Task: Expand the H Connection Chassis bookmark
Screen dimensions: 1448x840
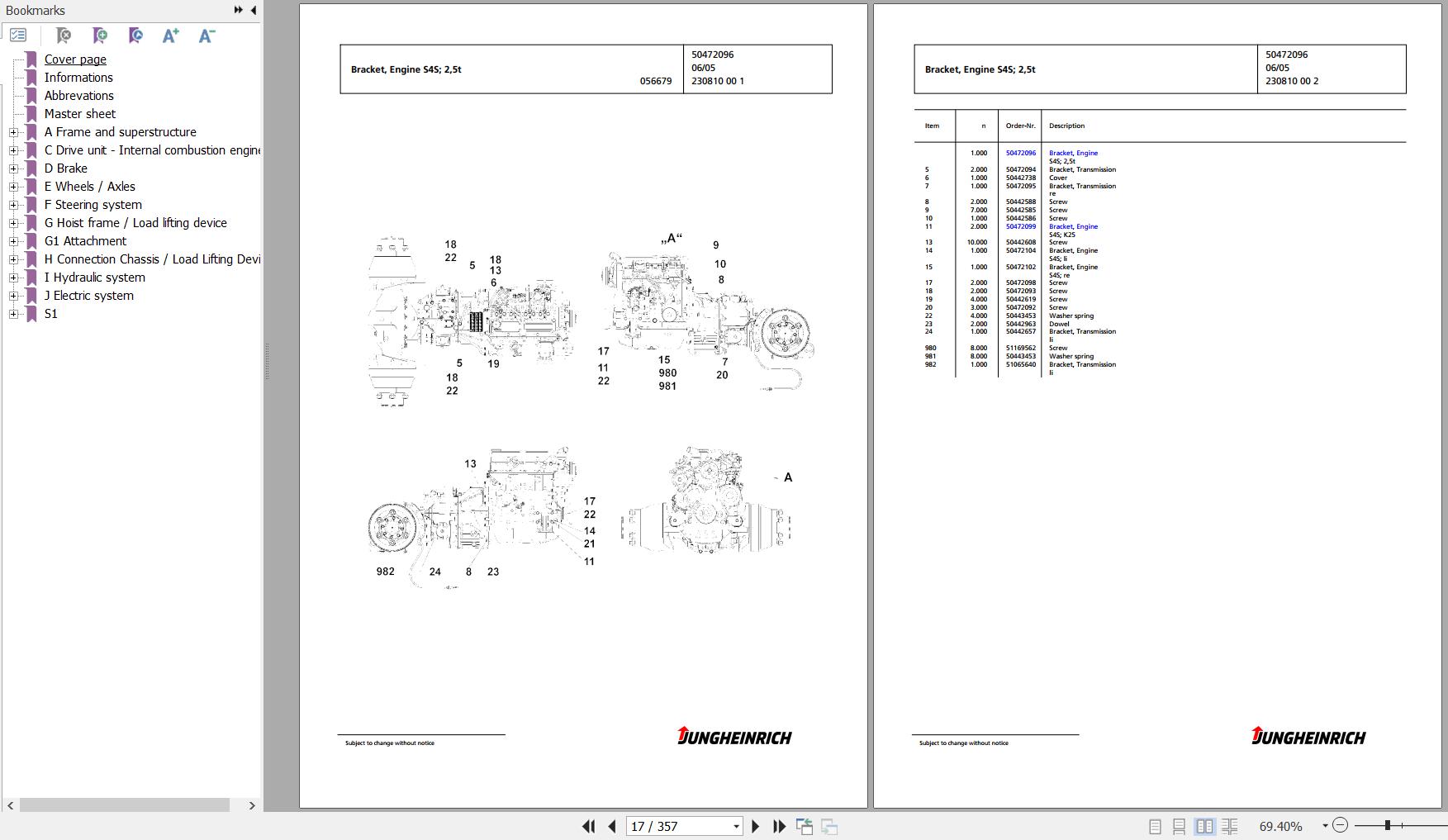Action: (x=13, y=259)
